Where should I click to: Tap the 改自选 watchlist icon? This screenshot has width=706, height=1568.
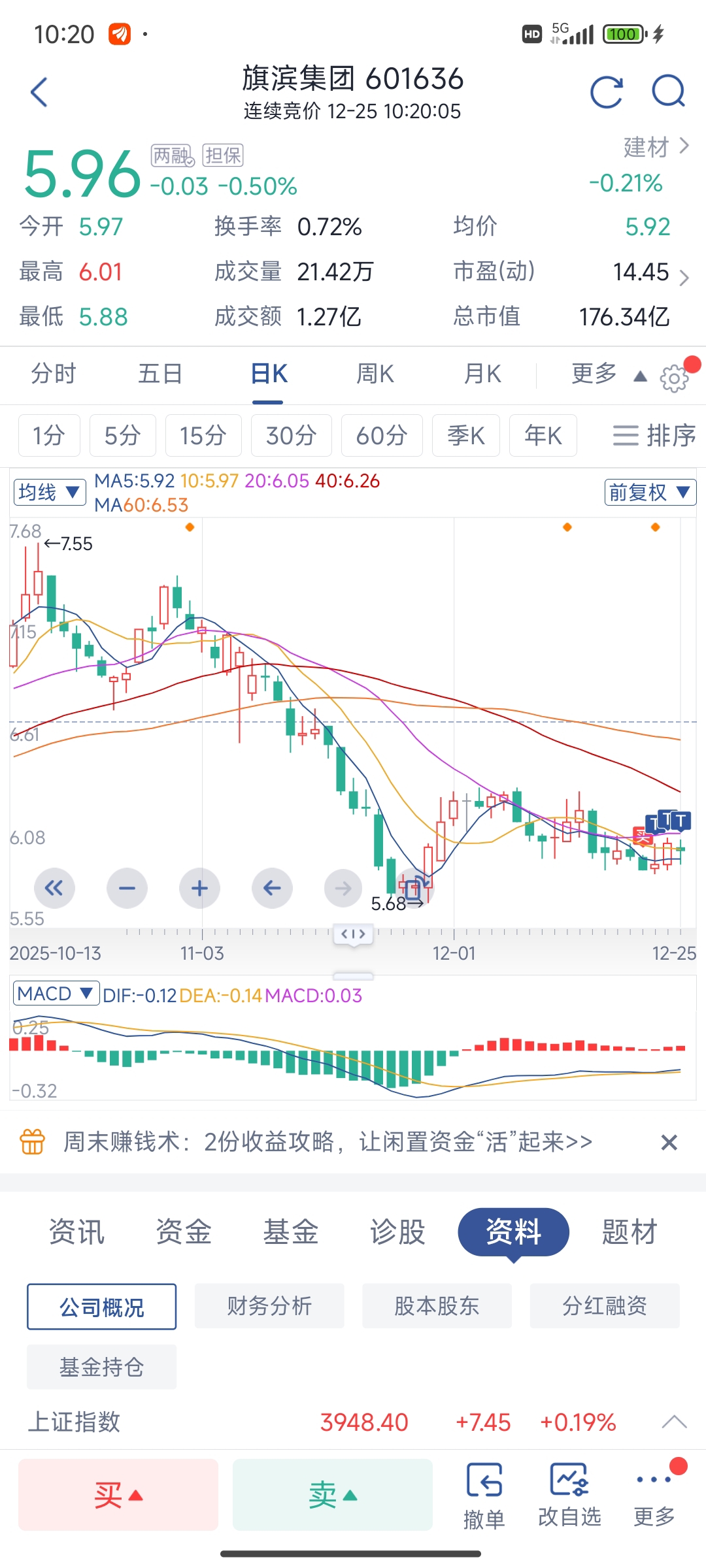point(569,1495)
